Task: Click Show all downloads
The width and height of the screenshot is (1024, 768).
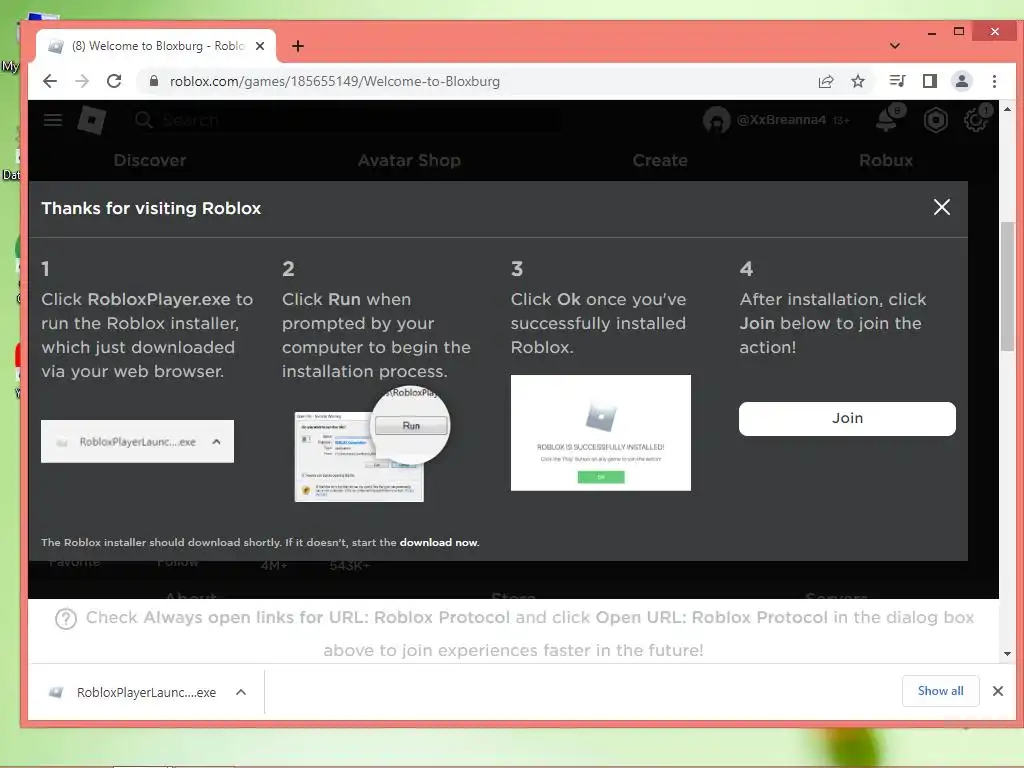Action: 940,691
